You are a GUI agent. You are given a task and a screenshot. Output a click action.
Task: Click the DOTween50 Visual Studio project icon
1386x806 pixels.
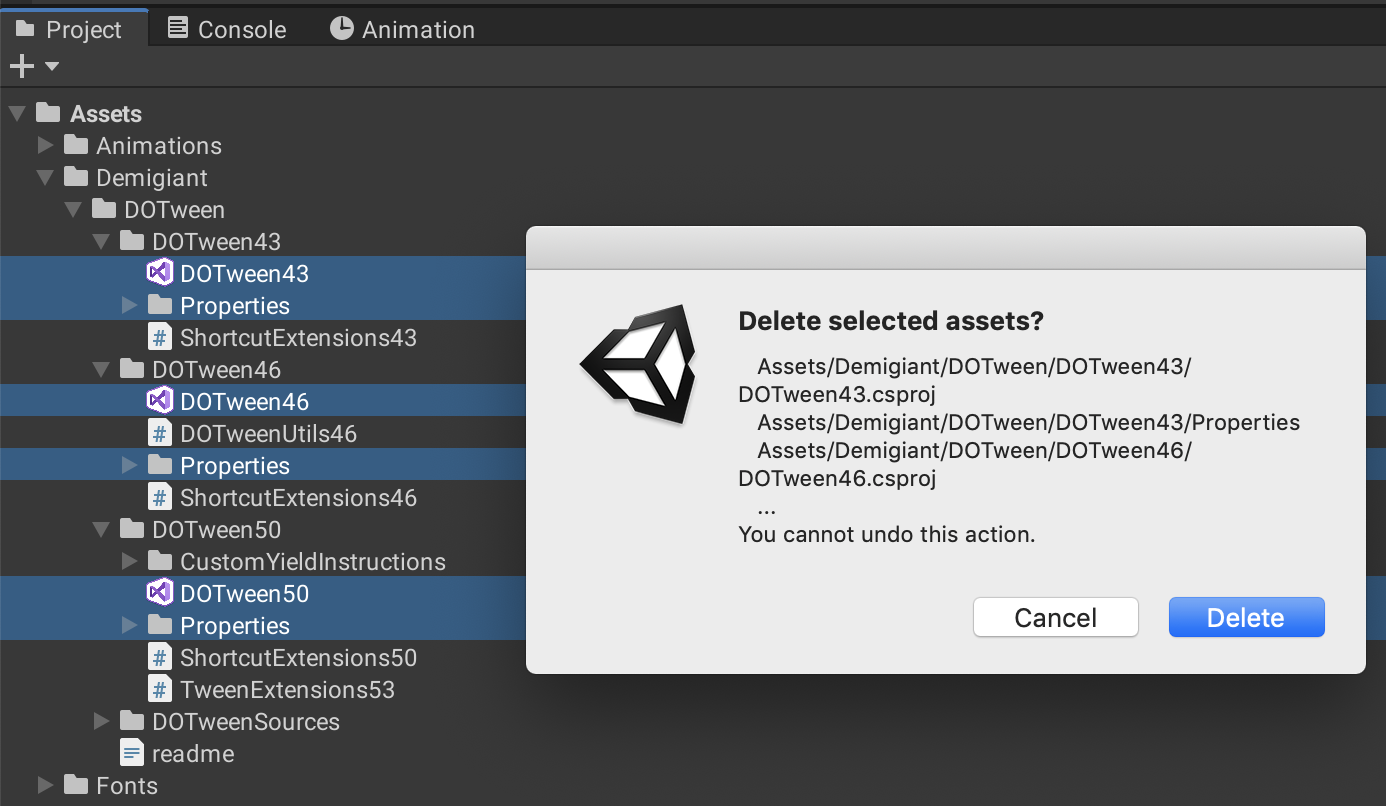(x=159, y=593)
